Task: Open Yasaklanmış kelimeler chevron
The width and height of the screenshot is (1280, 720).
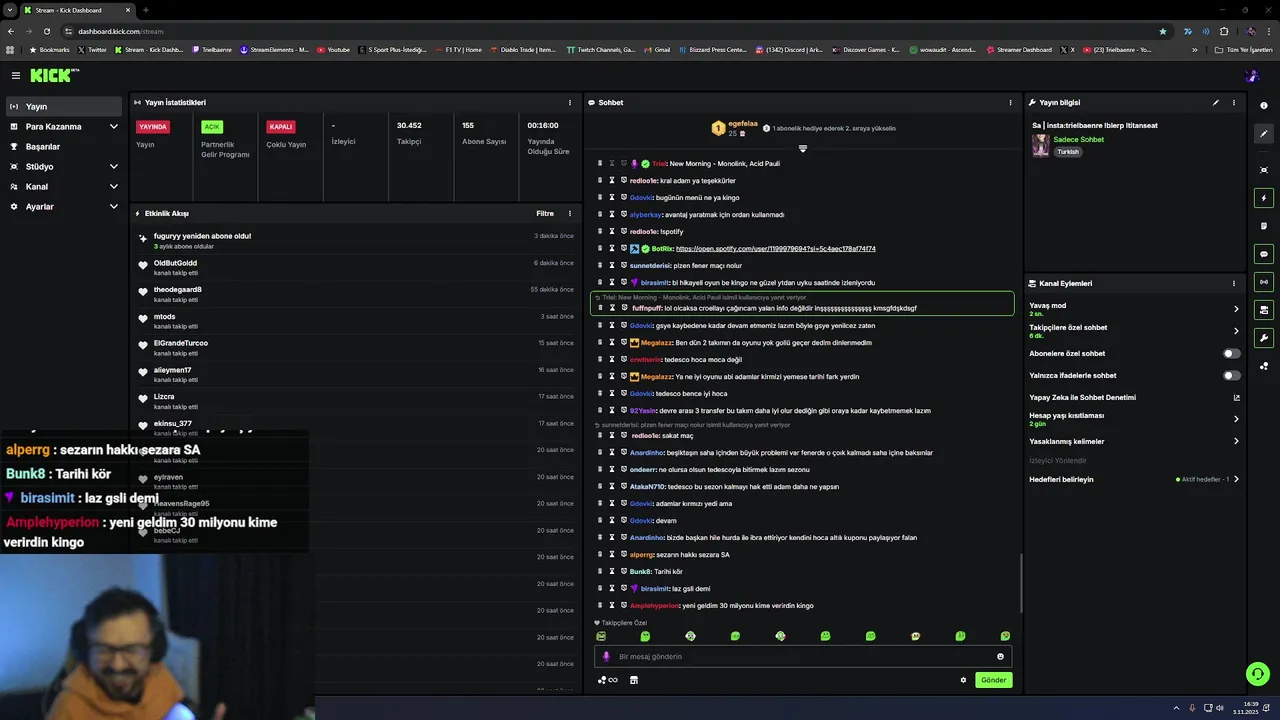Action: click(1236, 441)
